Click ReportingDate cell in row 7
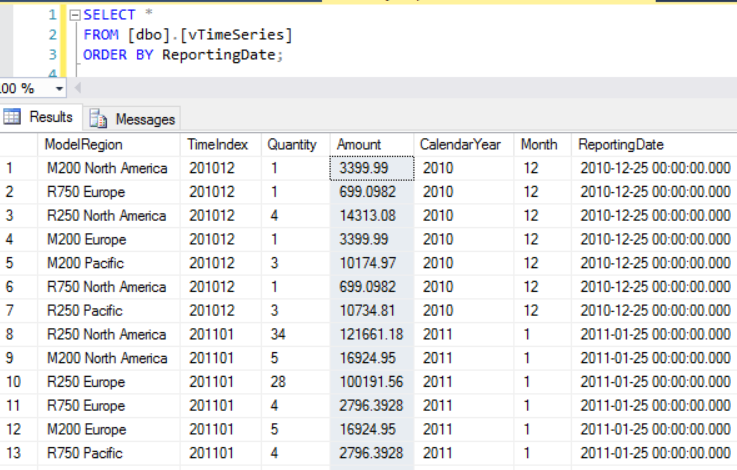737x470 pixels. click(654, 311)
